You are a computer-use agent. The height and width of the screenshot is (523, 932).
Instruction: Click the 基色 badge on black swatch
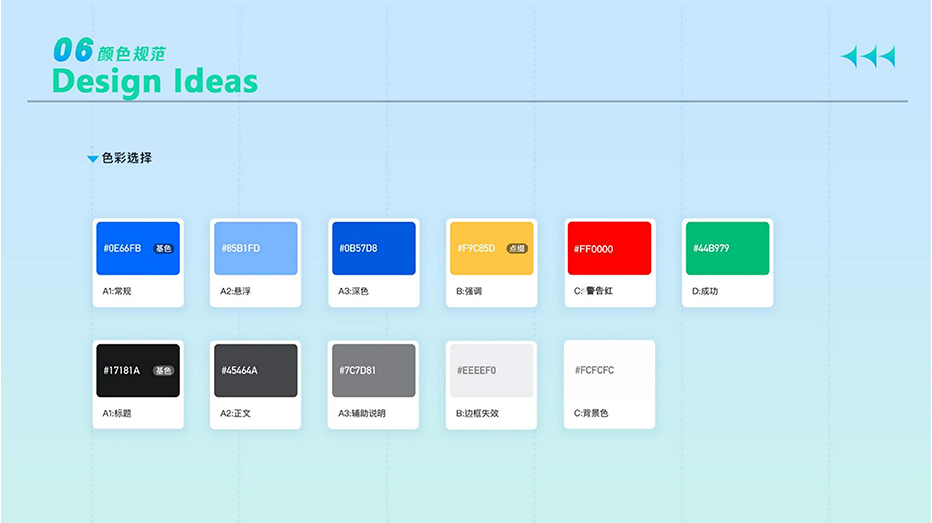[163, 370]
